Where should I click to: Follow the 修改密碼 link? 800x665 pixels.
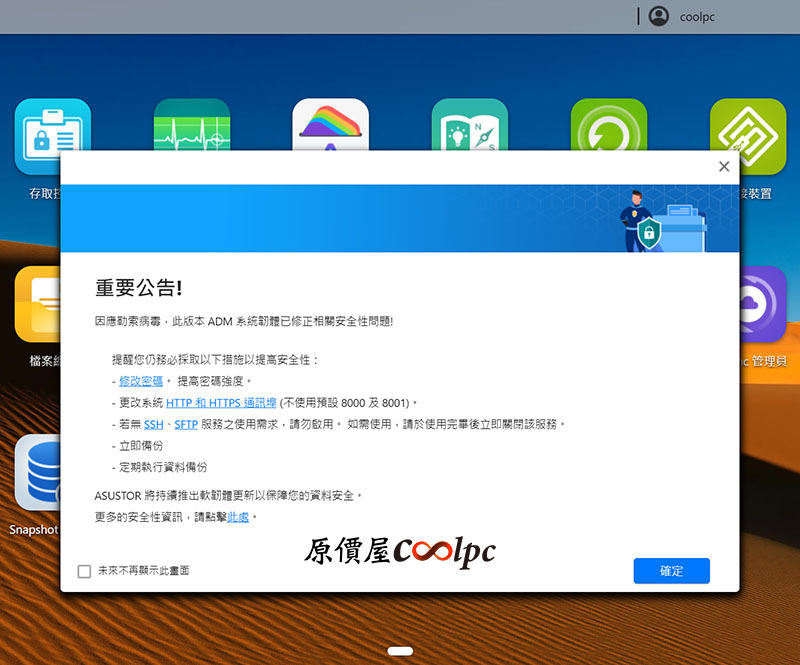(140, 381)
